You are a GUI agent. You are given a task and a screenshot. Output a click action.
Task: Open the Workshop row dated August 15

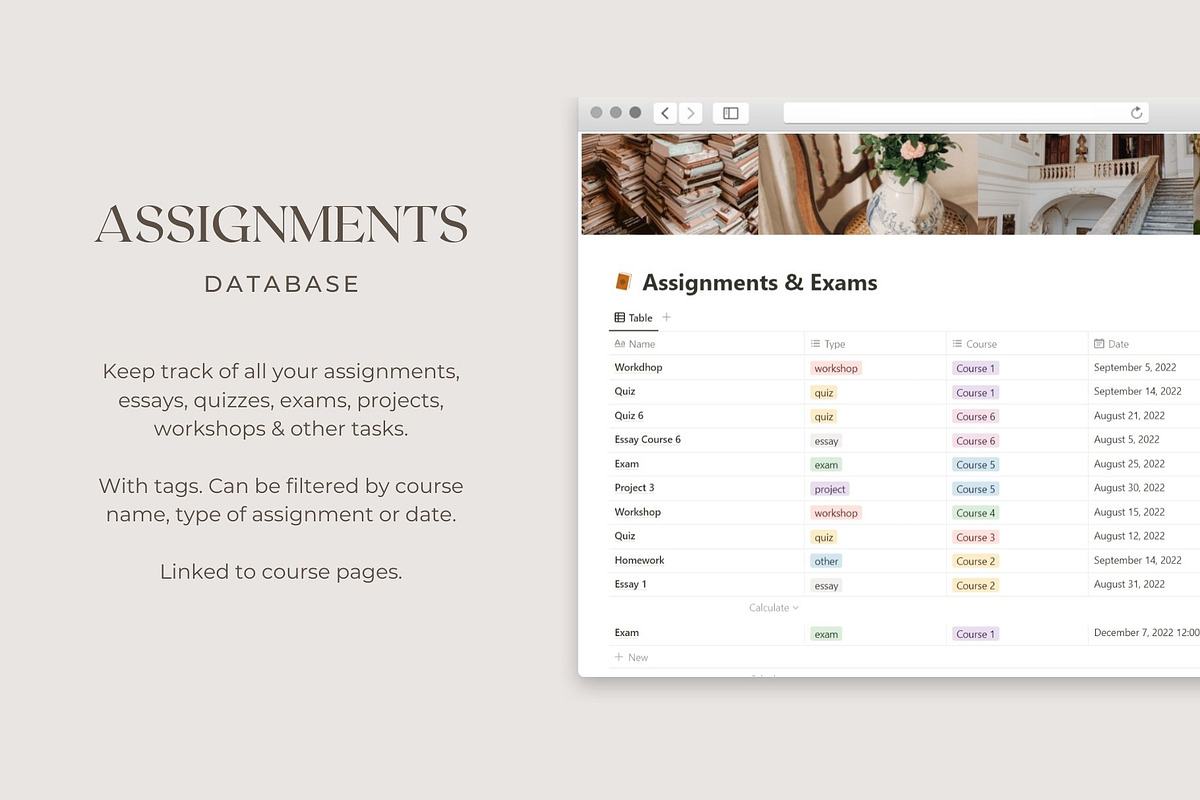(638, 511)
